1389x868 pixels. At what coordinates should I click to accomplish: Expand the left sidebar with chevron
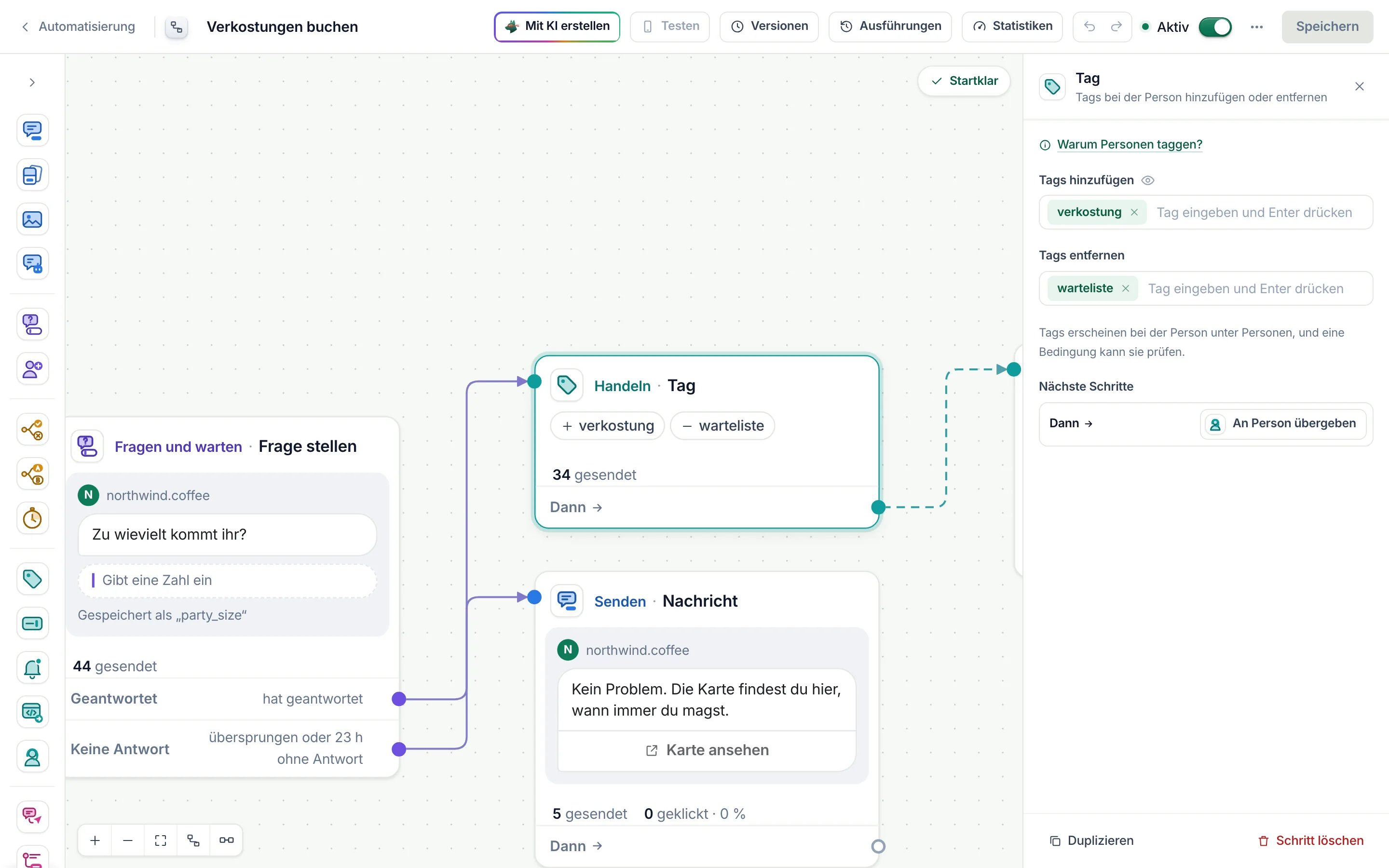32,82
